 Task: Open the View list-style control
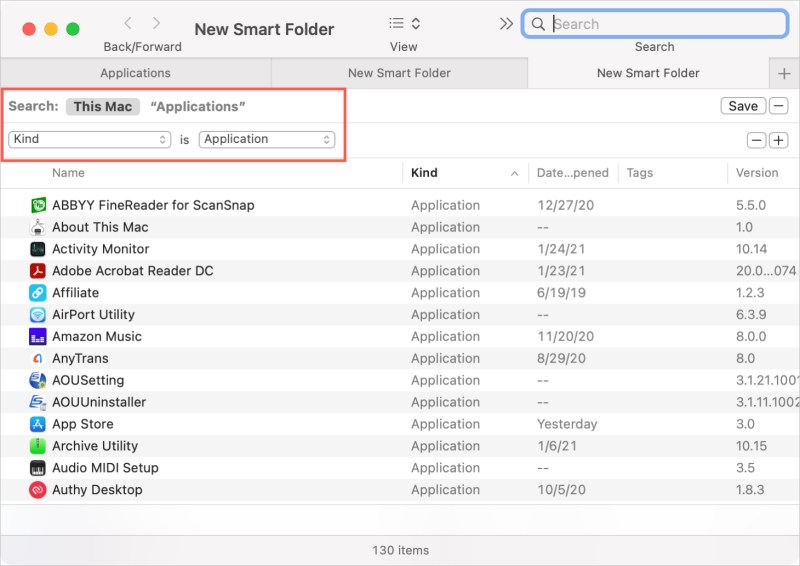[404, 23]
